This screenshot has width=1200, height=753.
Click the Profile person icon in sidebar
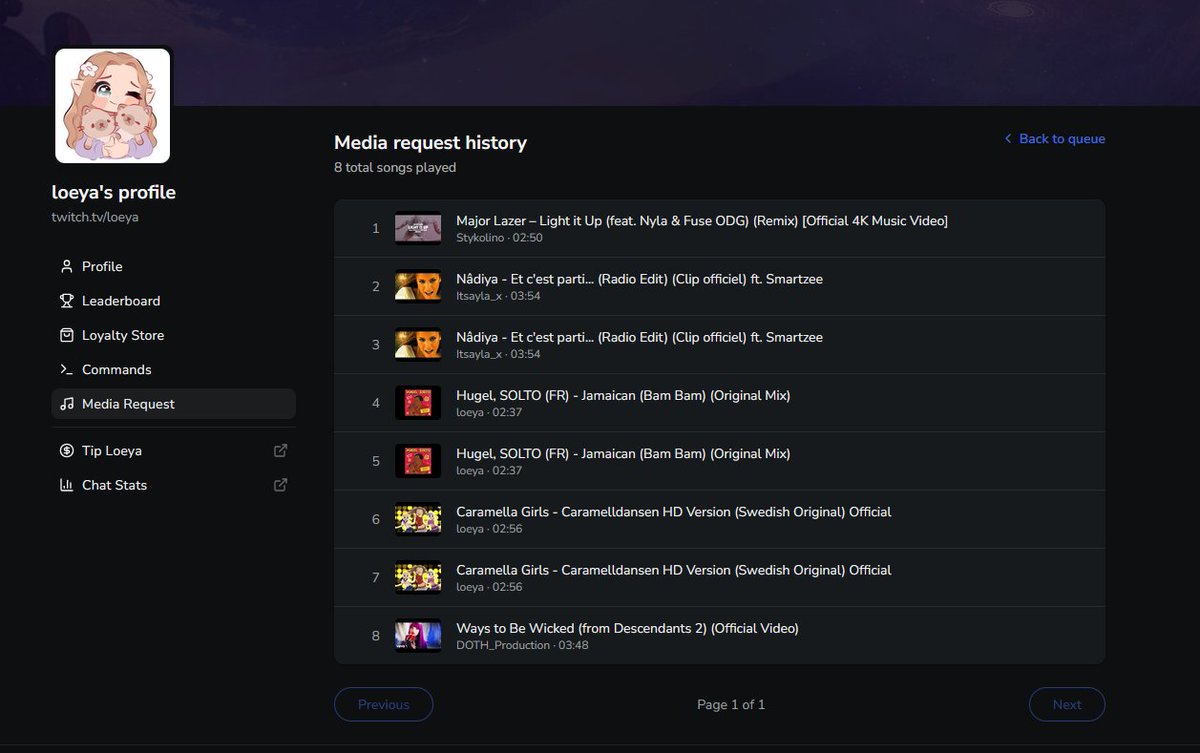pyautogui.click(x=67, y=266)
